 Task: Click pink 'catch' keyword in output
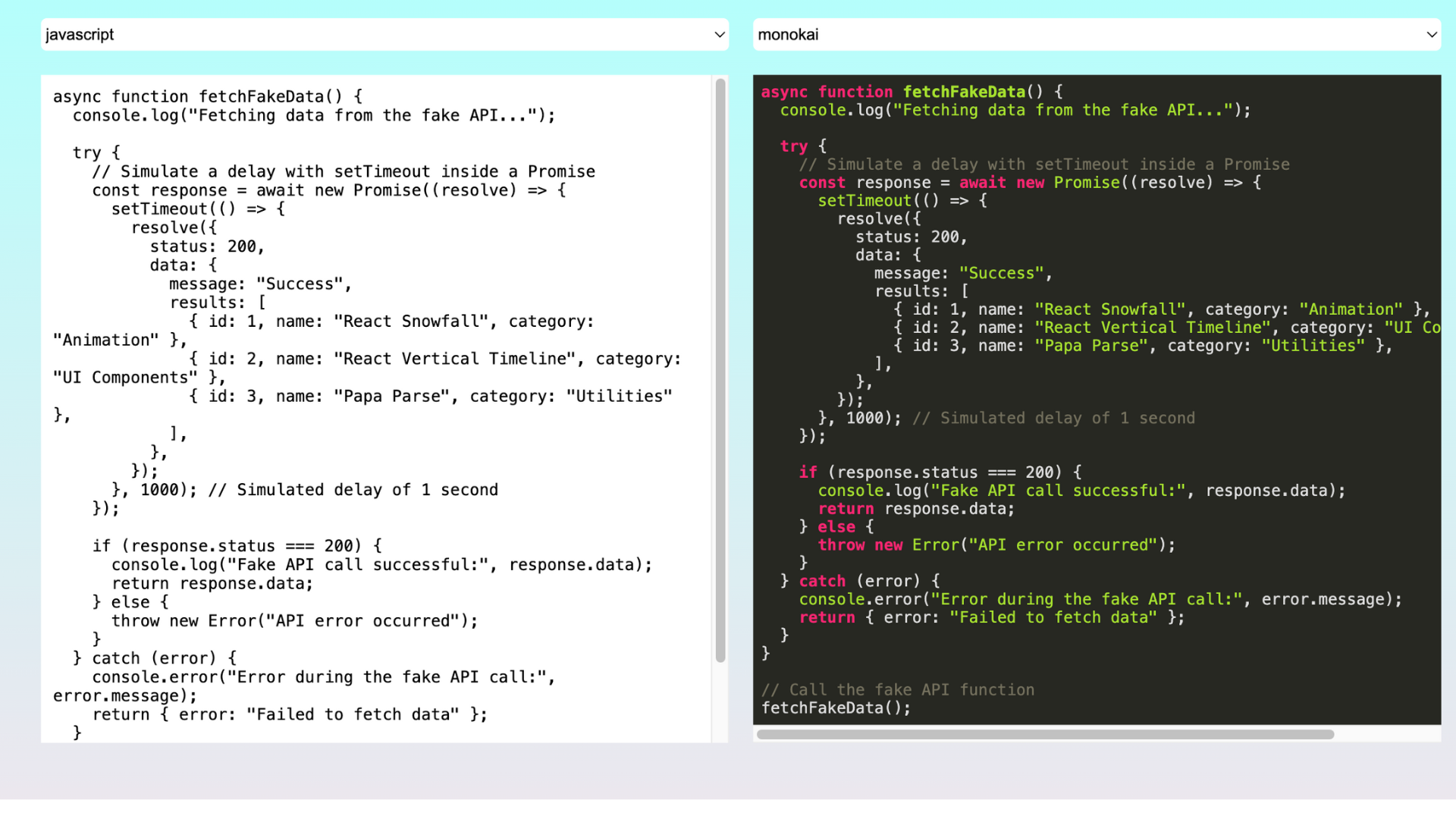point(822,582)
